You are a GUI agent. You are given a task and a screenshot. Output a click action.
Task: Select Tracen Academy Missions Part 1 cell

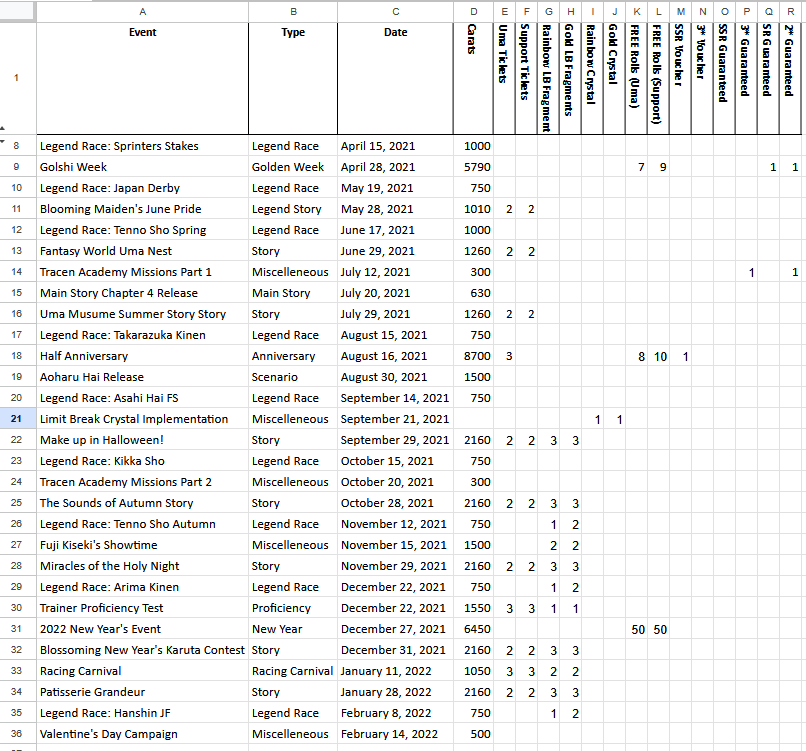click(x=142, y=272)
